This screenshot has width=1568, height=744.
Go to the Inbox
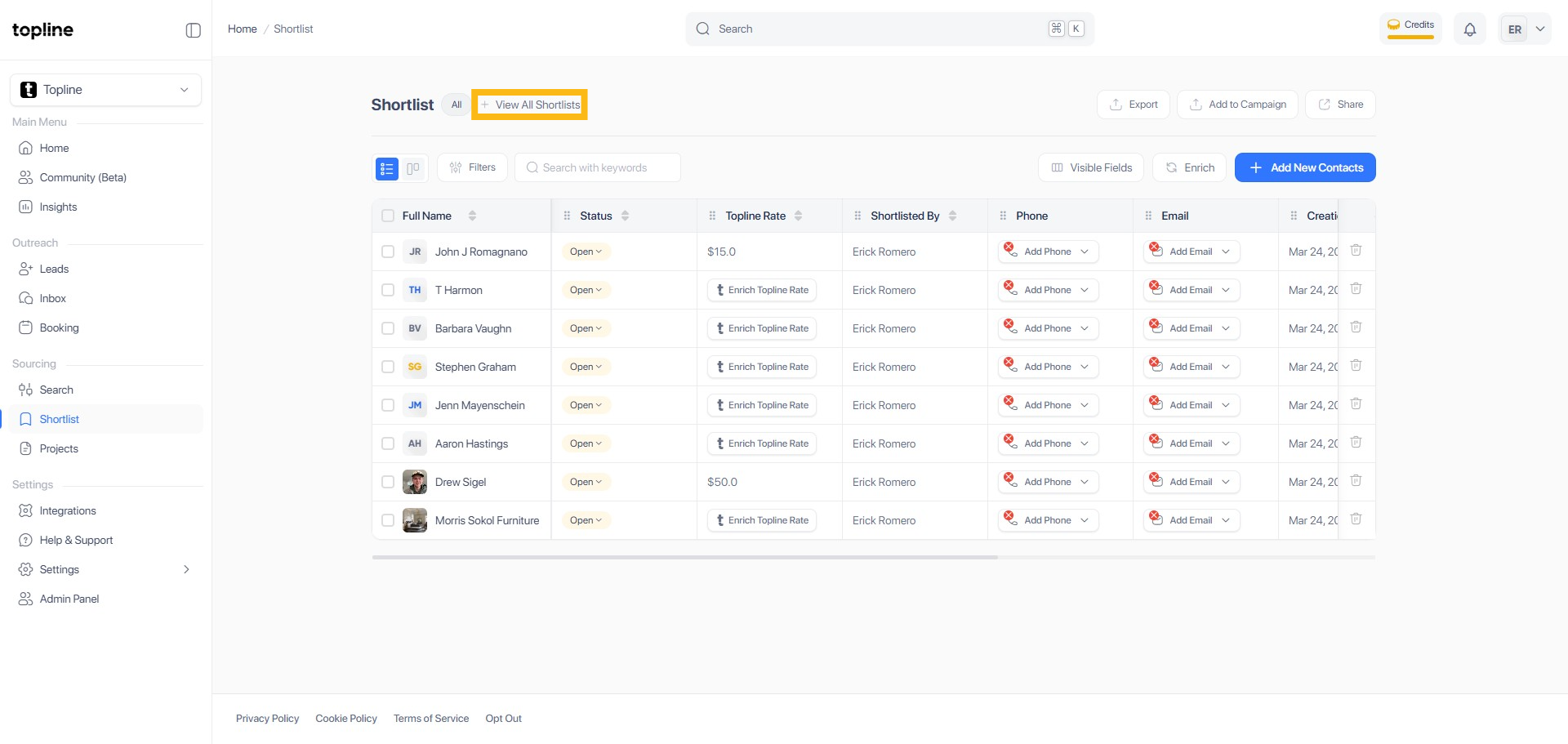106,298
